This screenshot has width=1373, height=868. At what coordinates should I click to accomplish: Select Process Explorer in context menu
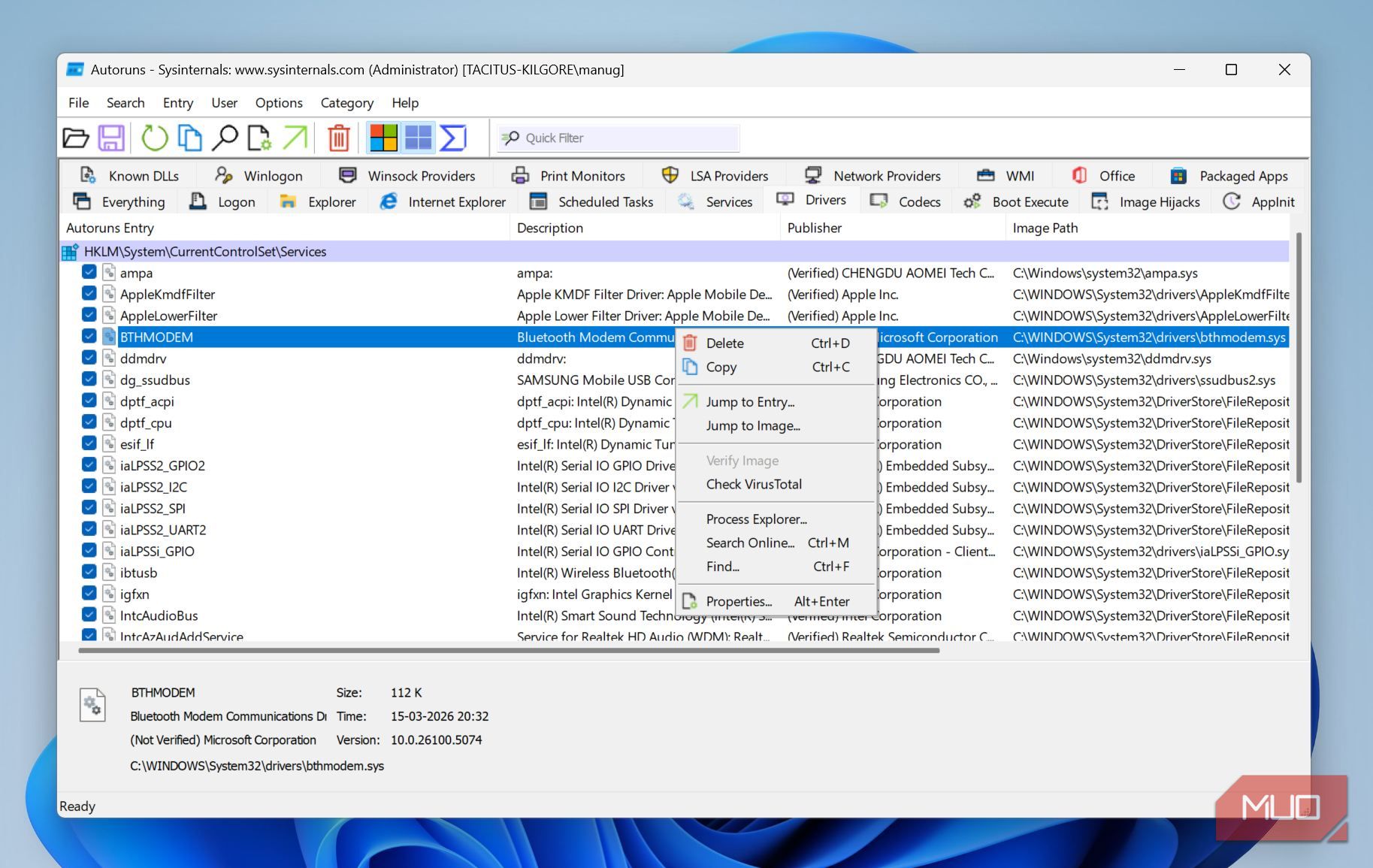click(776, 519)
